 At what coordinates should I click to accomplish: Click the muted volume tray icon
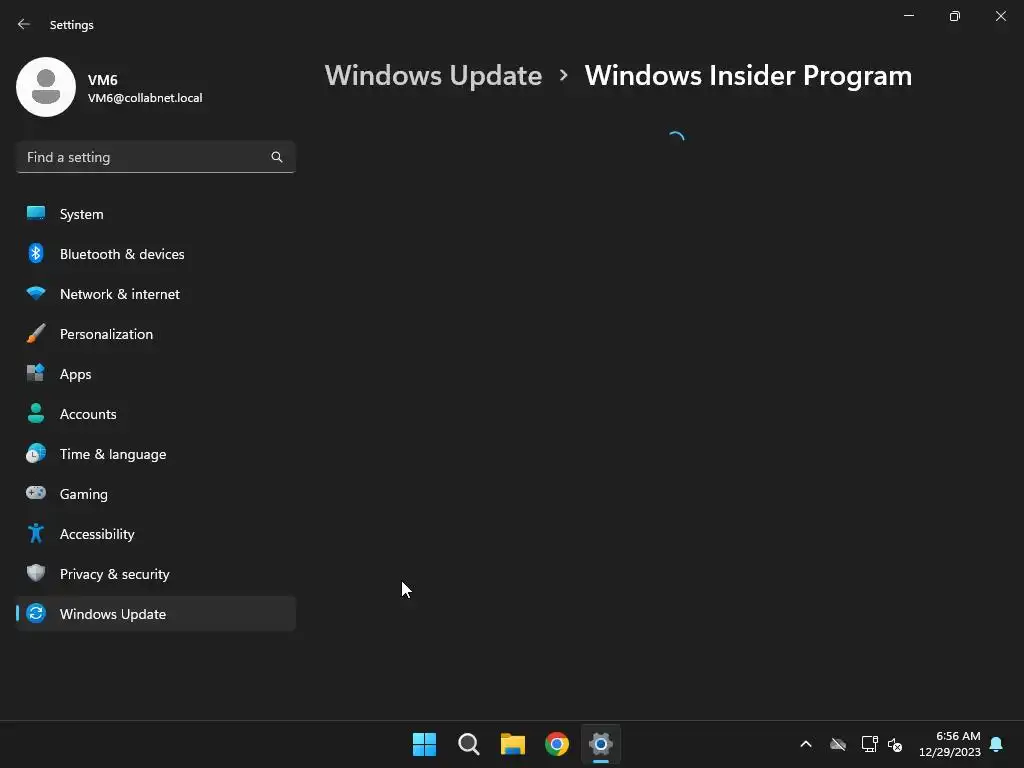(x=895, y=744)
